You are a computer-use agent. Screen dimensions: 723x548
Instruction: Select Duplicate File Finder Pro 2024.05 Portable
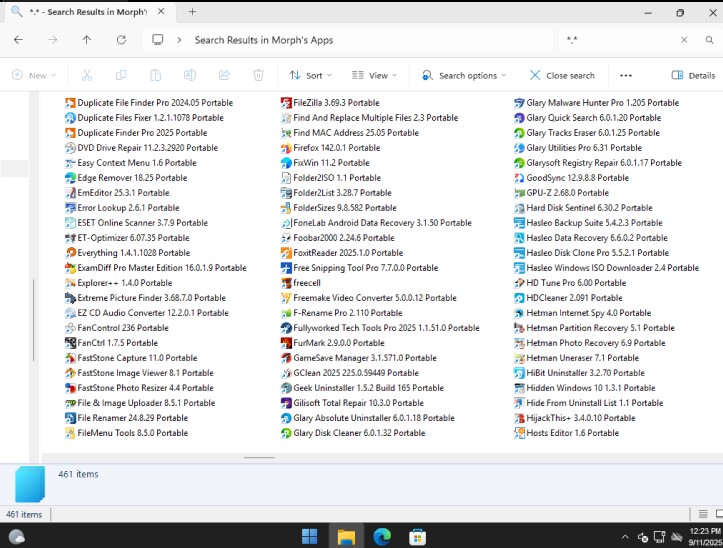pos(149,103)
